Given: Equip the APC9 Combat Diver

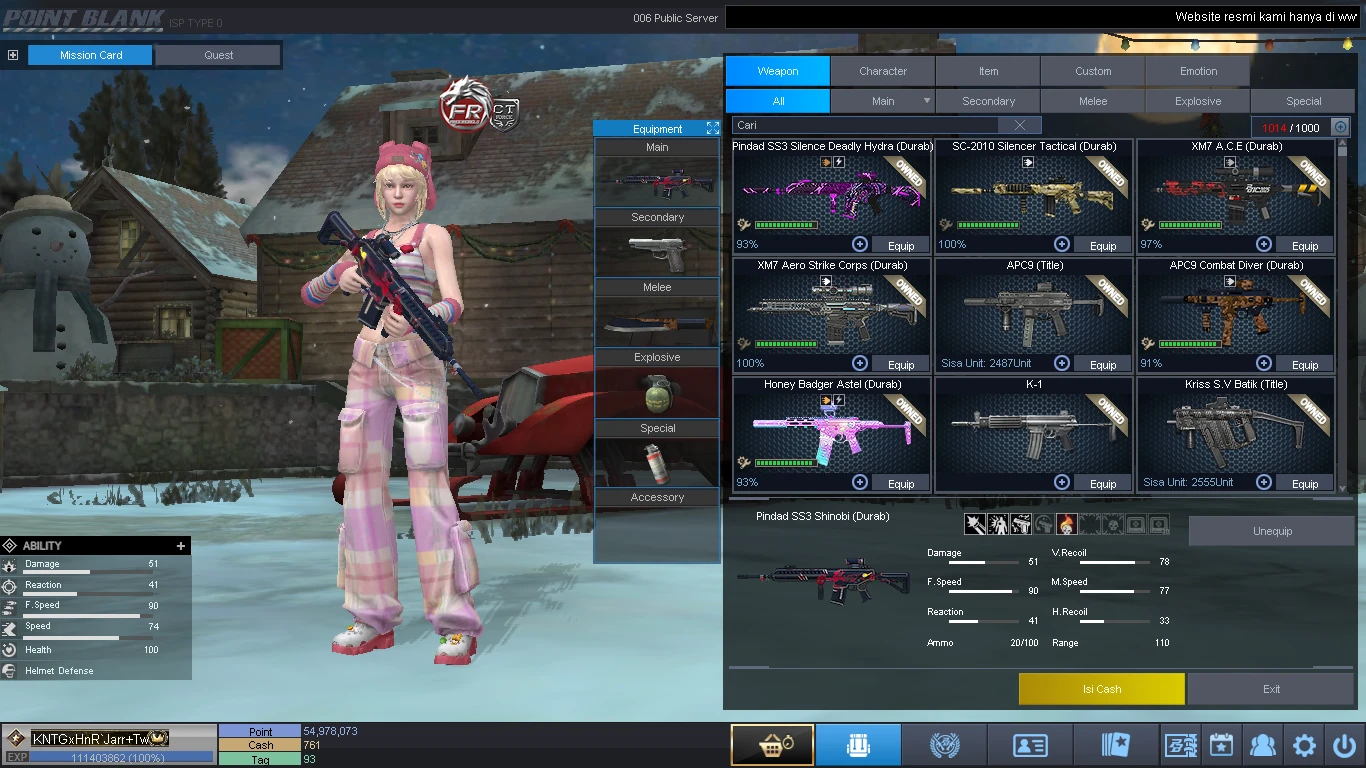Looking at the screenshot, I should (x=1305, y=364).
